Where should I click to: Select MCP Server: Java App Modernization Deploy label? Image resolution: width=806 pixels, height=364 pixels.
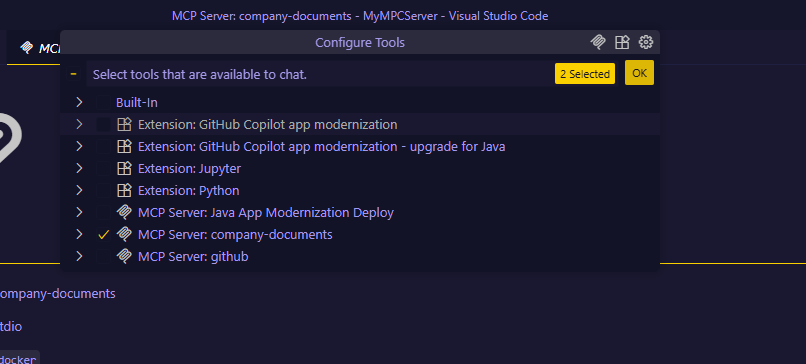[266, 212]
